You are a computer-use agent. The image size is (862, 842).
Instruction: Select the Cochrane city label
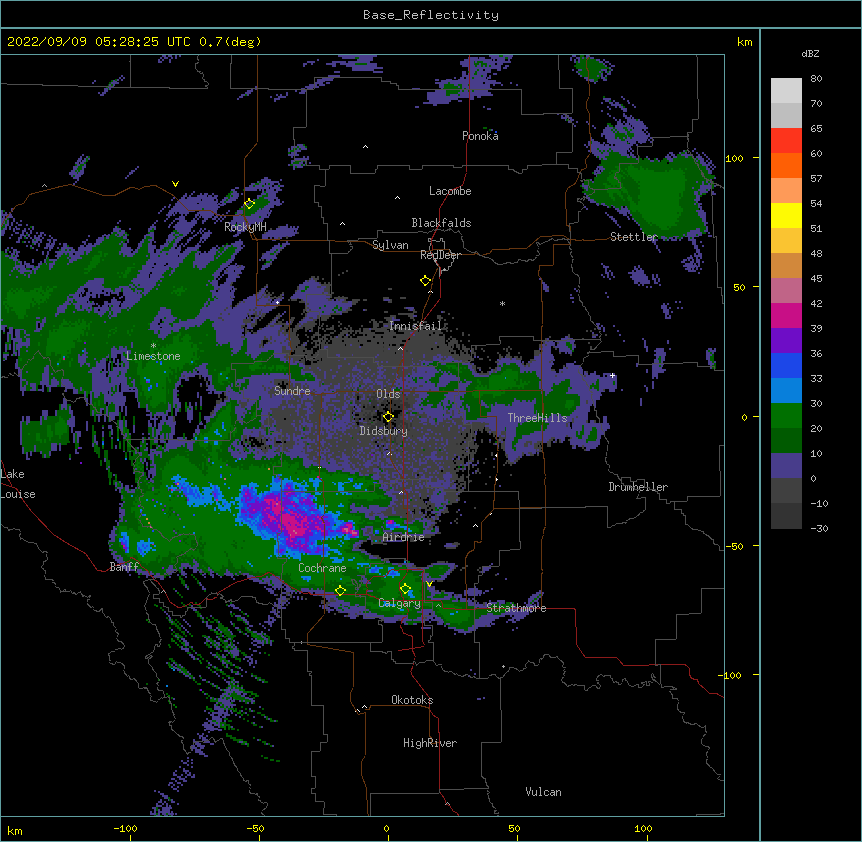[x=322, y=568]
